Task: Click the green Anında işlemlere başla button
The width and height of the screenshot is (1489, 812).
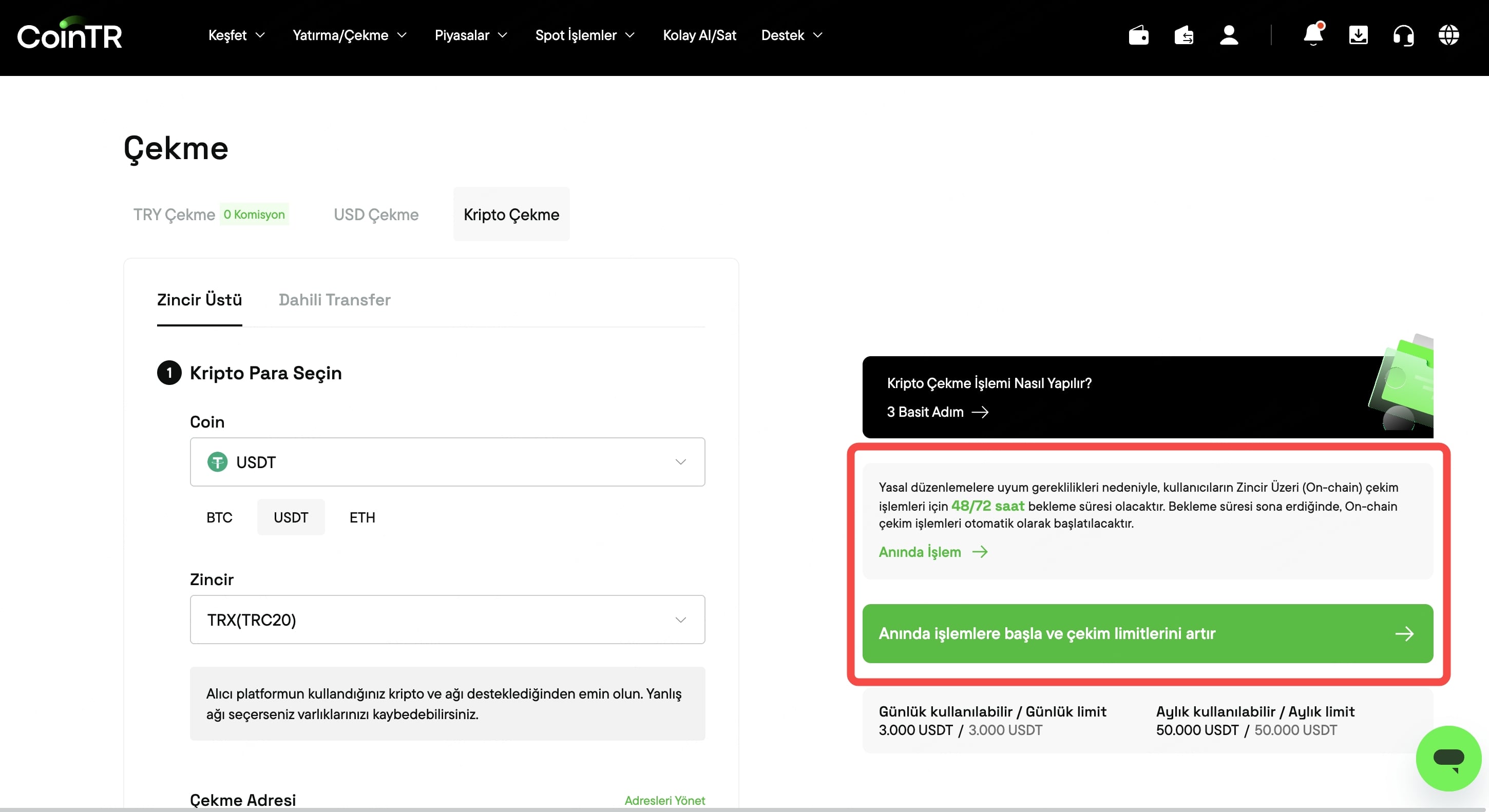Action: click(x=1147, y=633)
